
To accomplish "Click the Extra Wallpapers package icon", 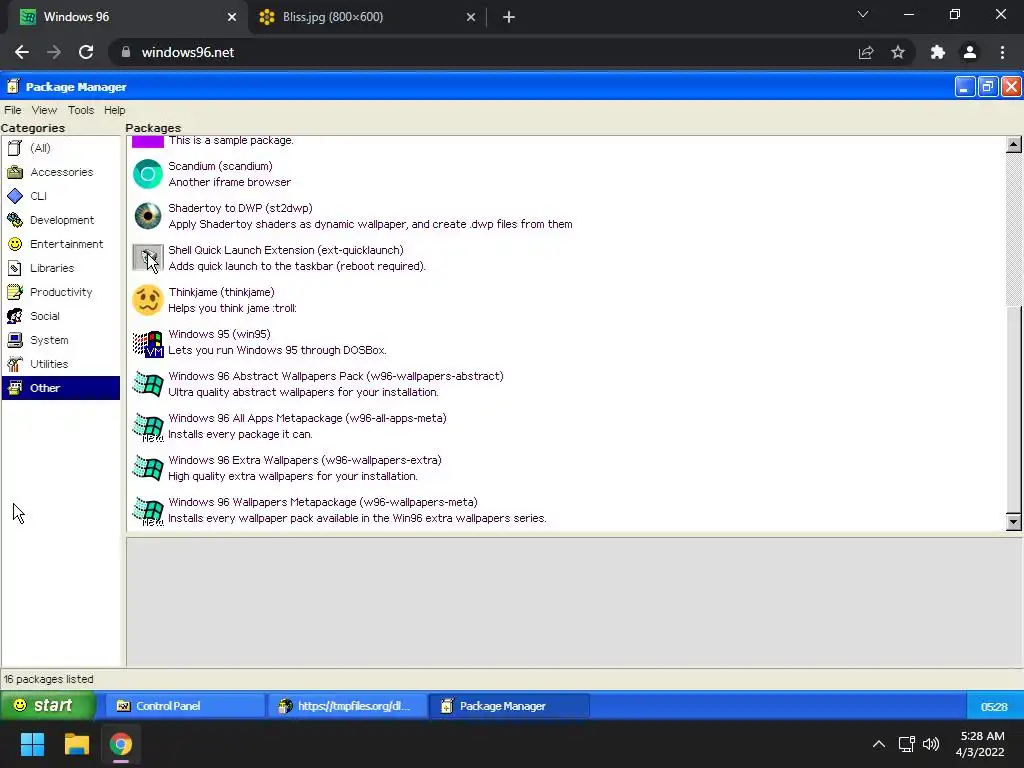I will point(148,468).
